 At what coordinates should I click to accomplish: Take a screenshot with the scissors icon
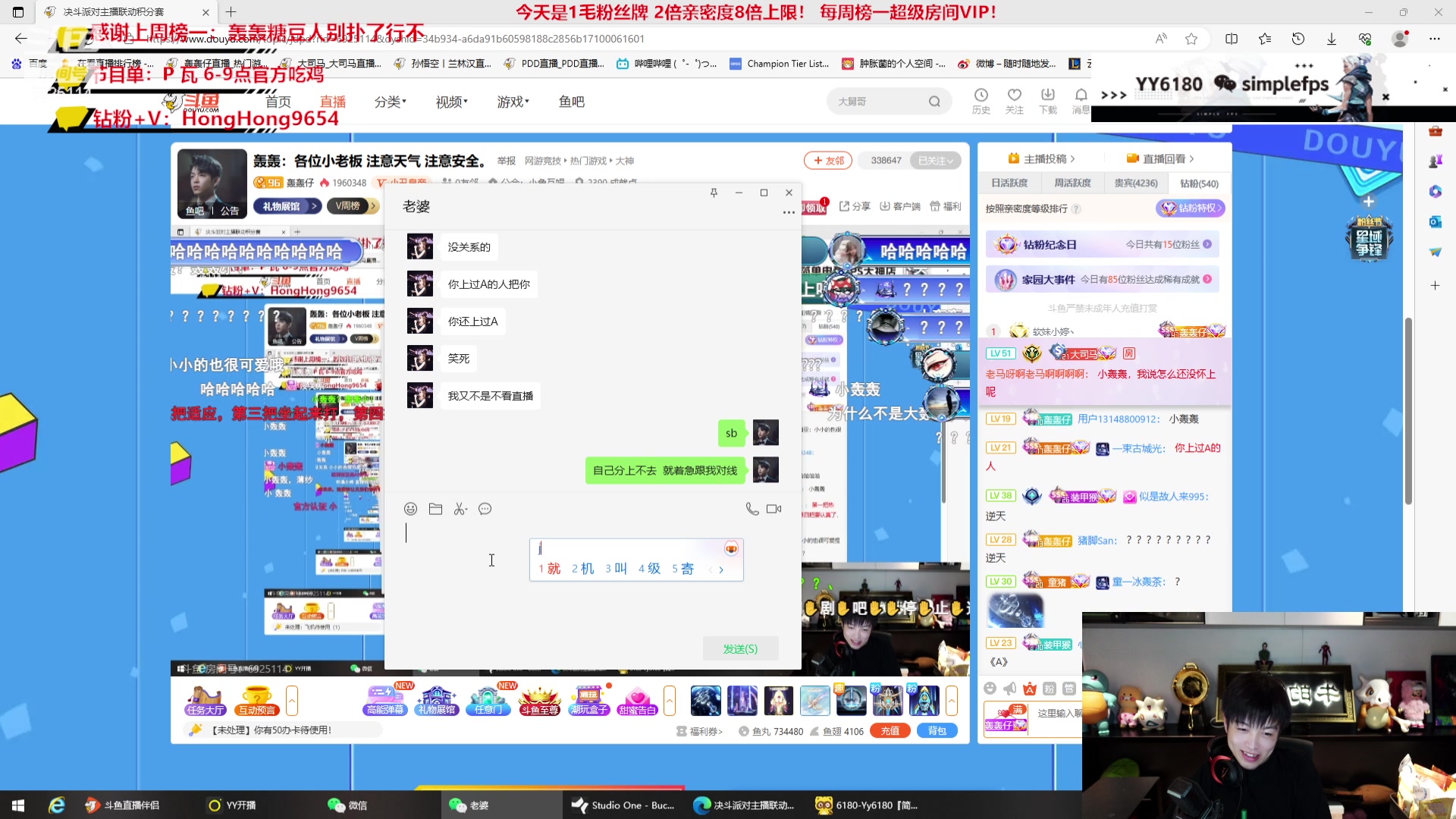click(460, 508)
